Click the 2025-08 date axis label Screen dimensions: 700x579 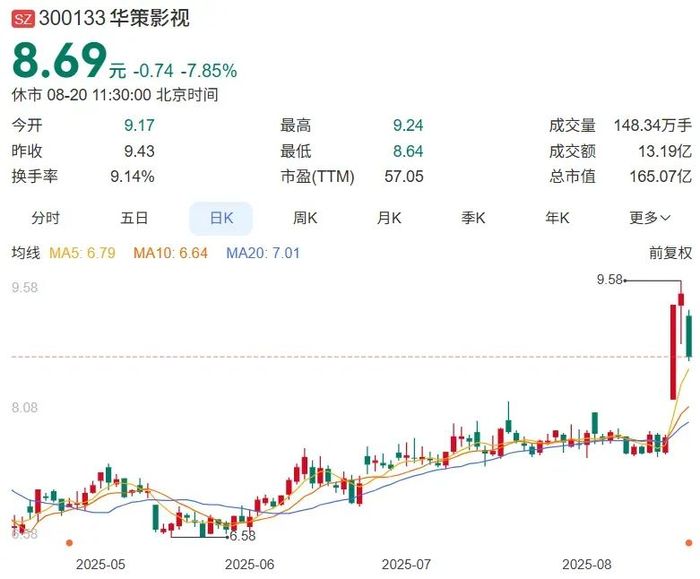[587, 564]
